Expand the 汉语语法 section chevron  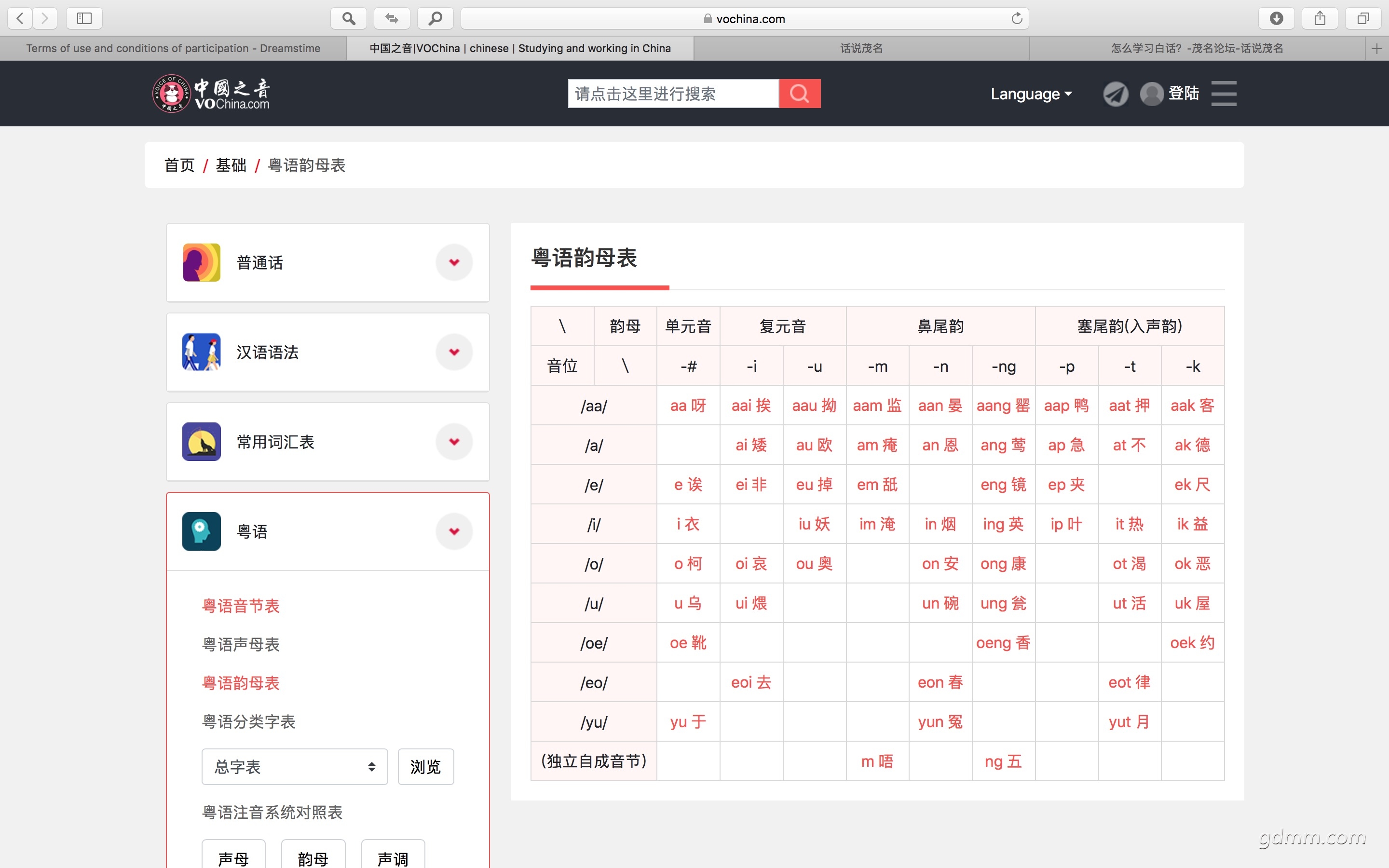[454, 352]
